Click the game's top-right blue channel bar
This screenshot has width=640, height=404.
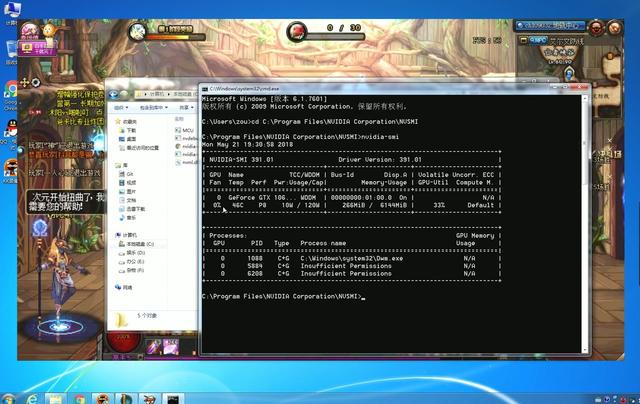click(549, 26)
